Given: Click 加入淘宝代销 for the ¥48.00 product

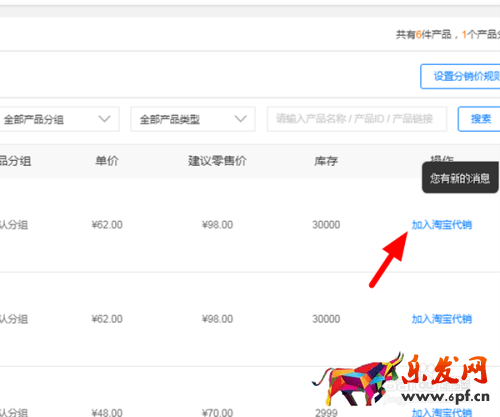Looking at the screenshot, I should coord(442,413).
